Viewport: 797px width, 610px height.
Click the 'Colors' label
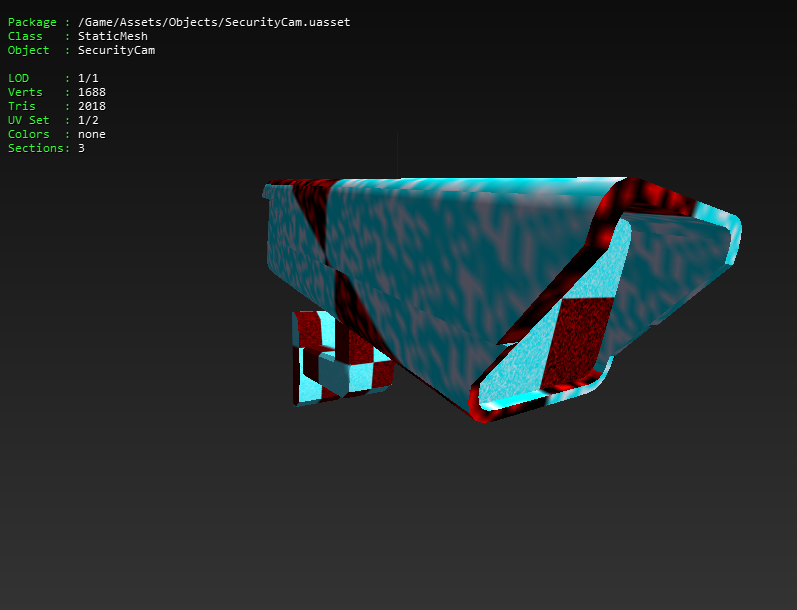(28, 134)
